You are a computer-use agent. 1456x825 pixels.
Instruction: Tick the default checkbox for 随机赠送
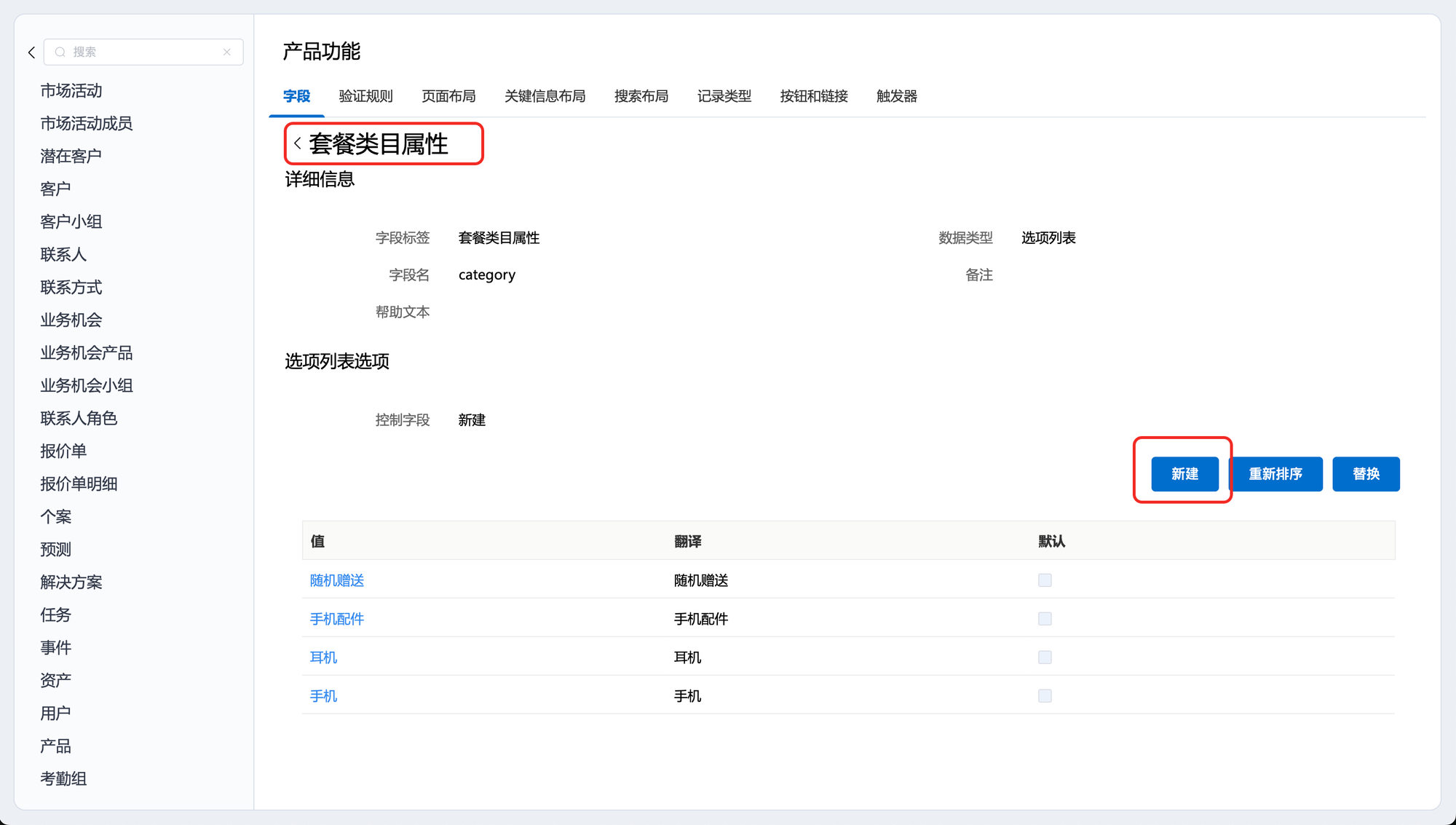click(x=1045, y=580)
